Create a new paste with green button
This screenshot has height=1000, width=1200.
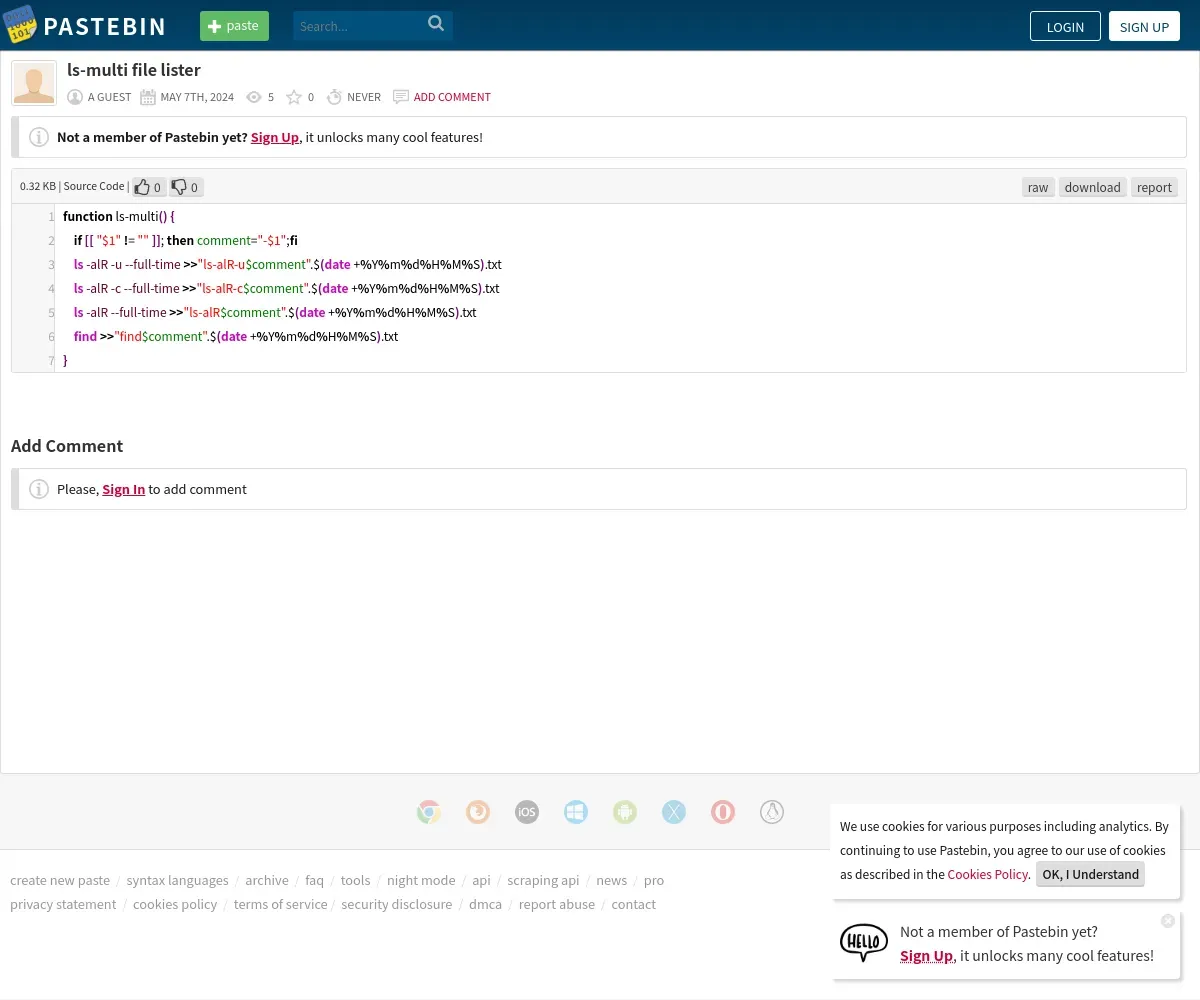pyautogui.click(x=234, y=26)
